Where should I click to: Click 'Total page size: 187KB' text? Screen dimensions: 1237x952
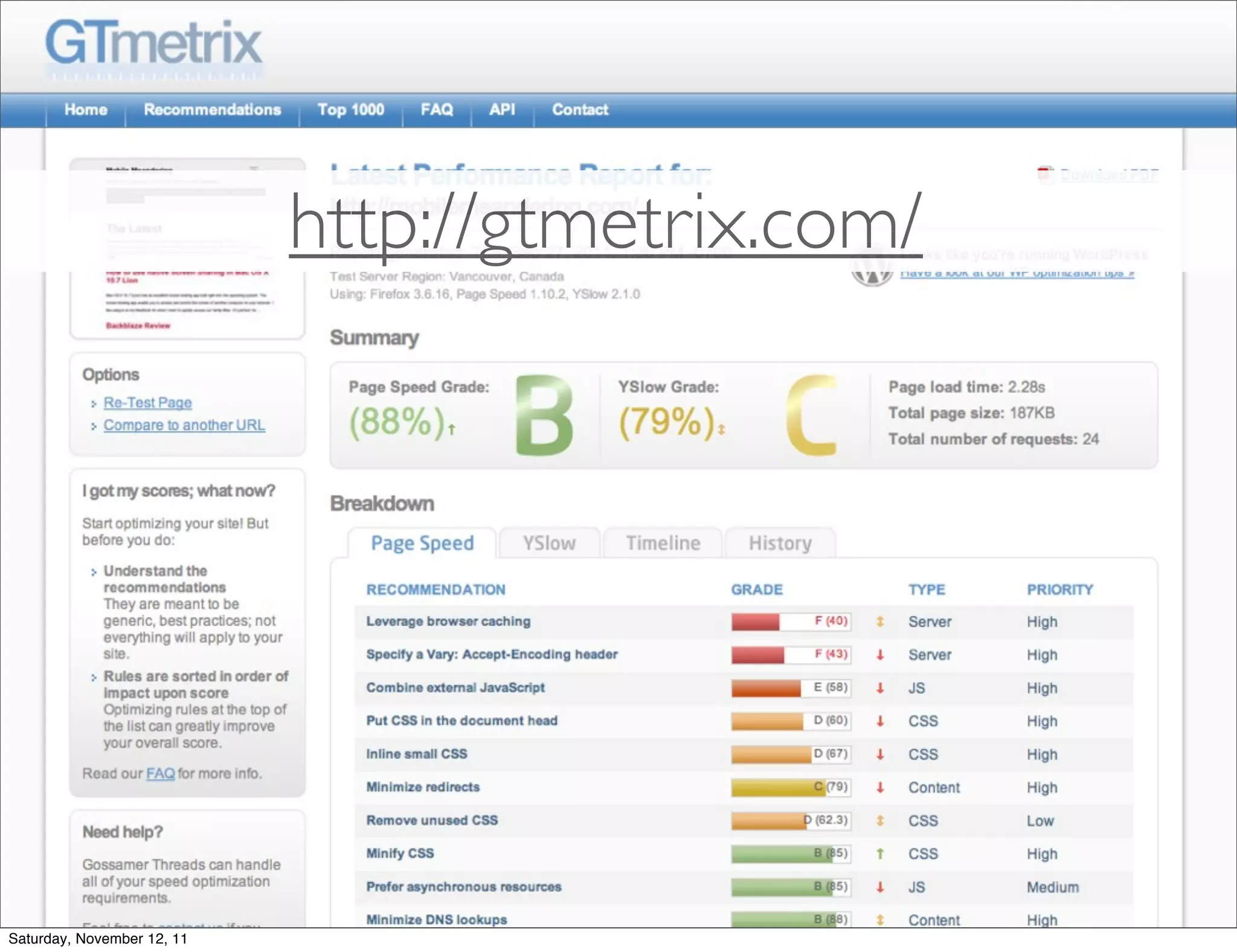coord(971,413)
